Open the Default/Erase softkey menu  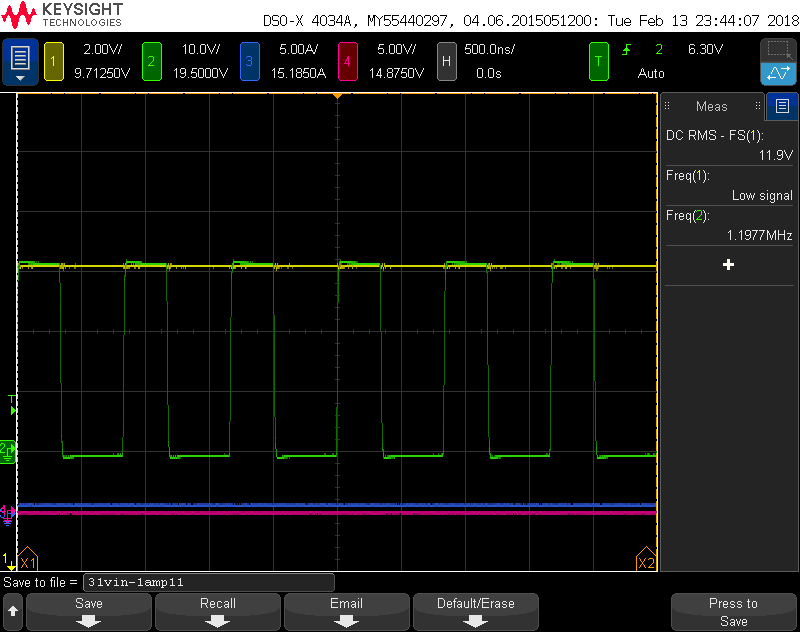(476, 612)
